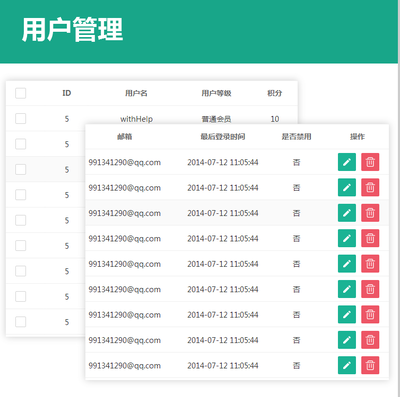Click the 否 status in the seventh row
Screen dimensions: 400x397
[296, 315]
